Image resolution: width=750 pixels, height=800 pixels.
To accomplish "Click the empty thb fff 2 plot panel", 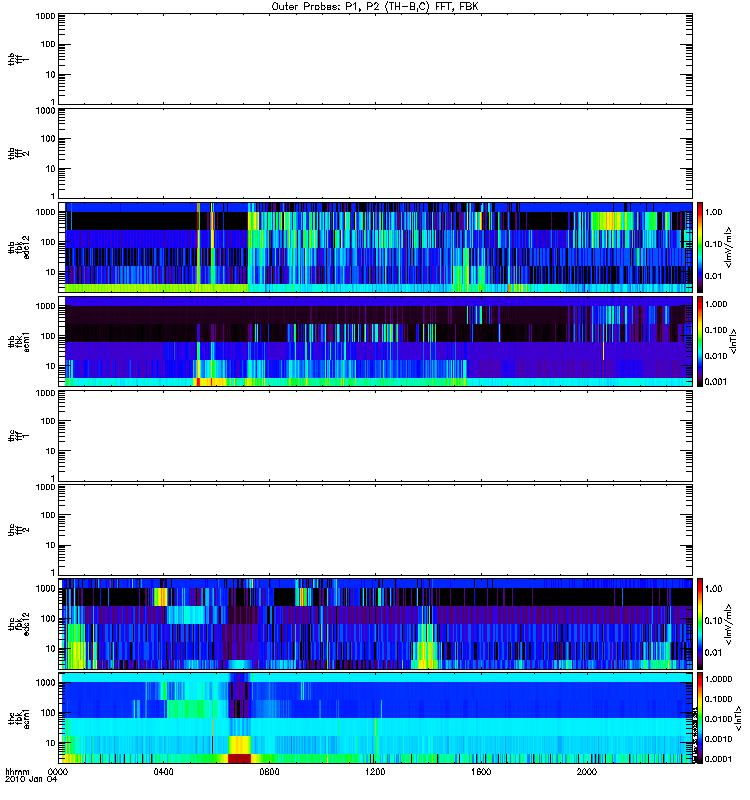I will pyautogui.click(x=376, y=153).
